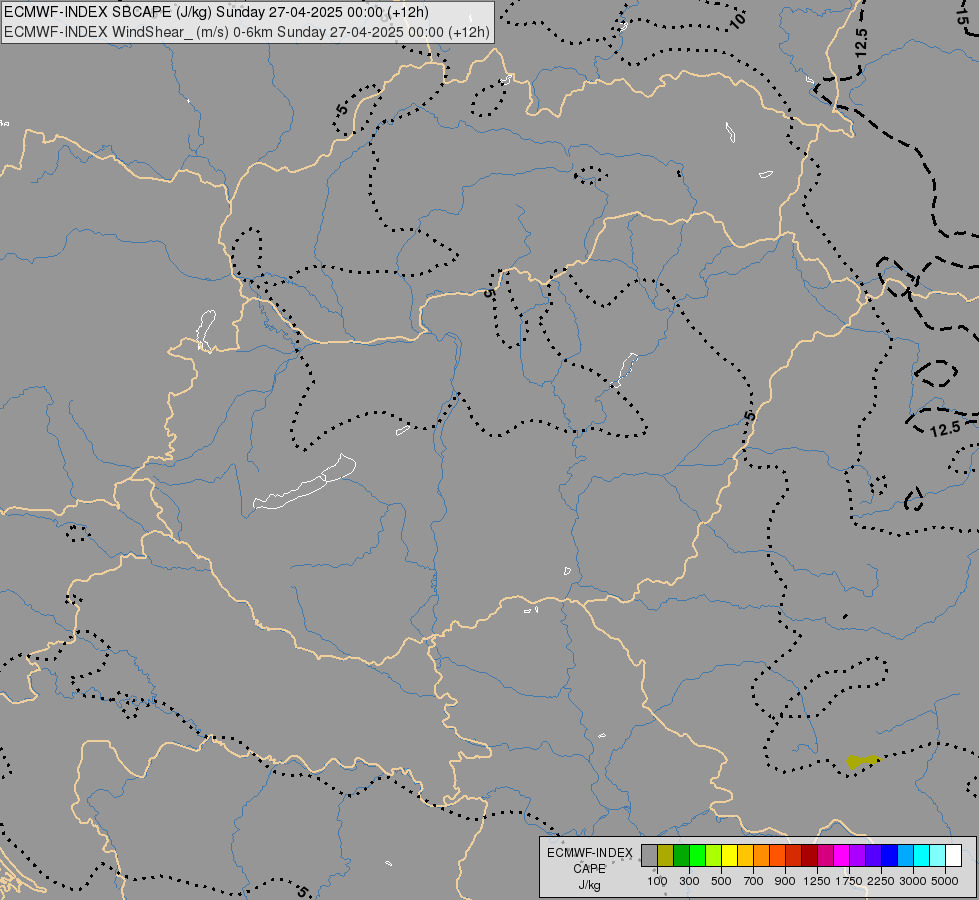This screenshot has width=979, height=900.
Task: Pick the yellow-green swatch left of 500 tick
Action: click(713, 856)
